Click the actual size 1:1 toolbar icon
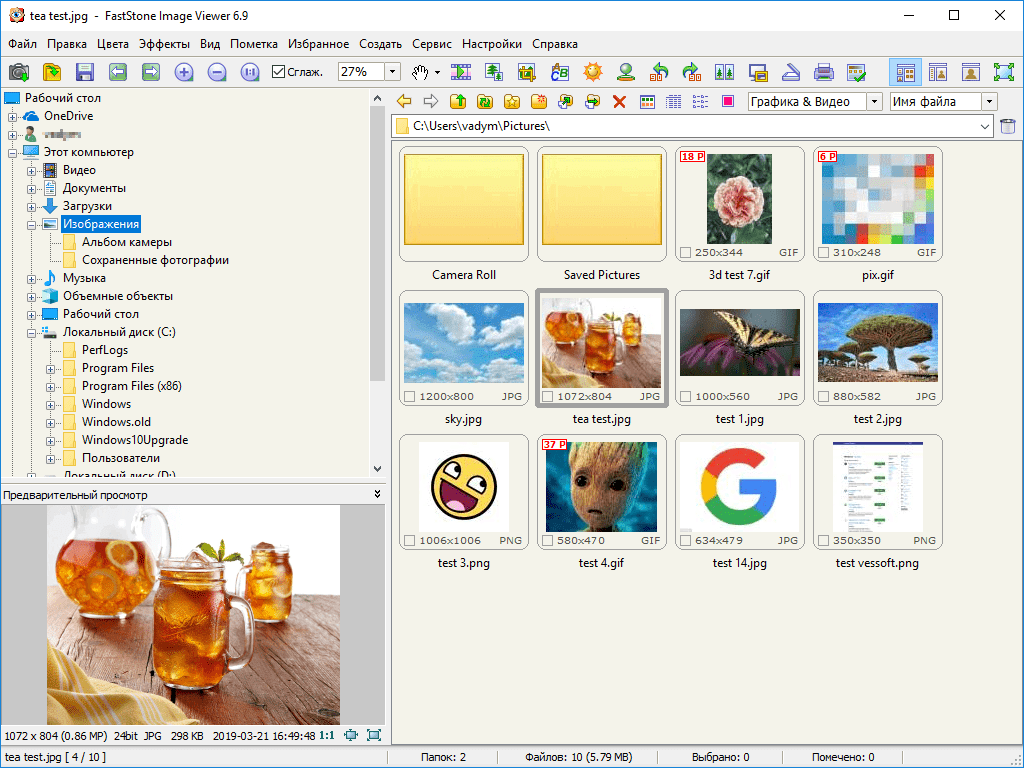 [250, 72]
